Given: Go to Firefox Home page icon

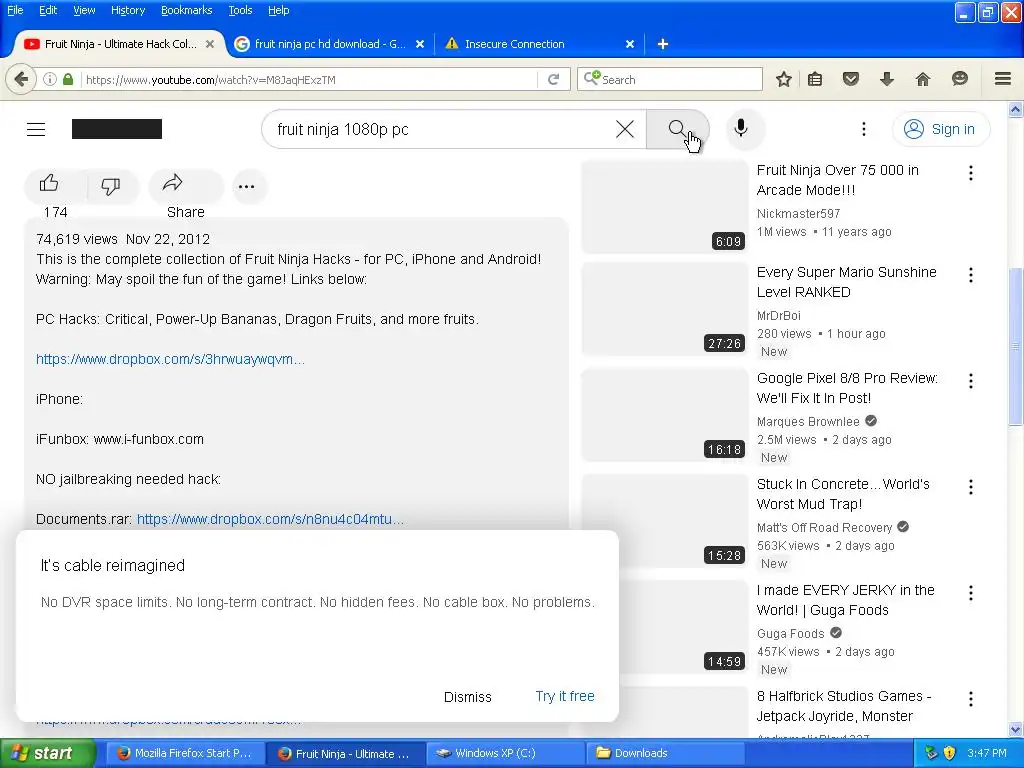Looking at the screenshot, I should click(922, 79).
